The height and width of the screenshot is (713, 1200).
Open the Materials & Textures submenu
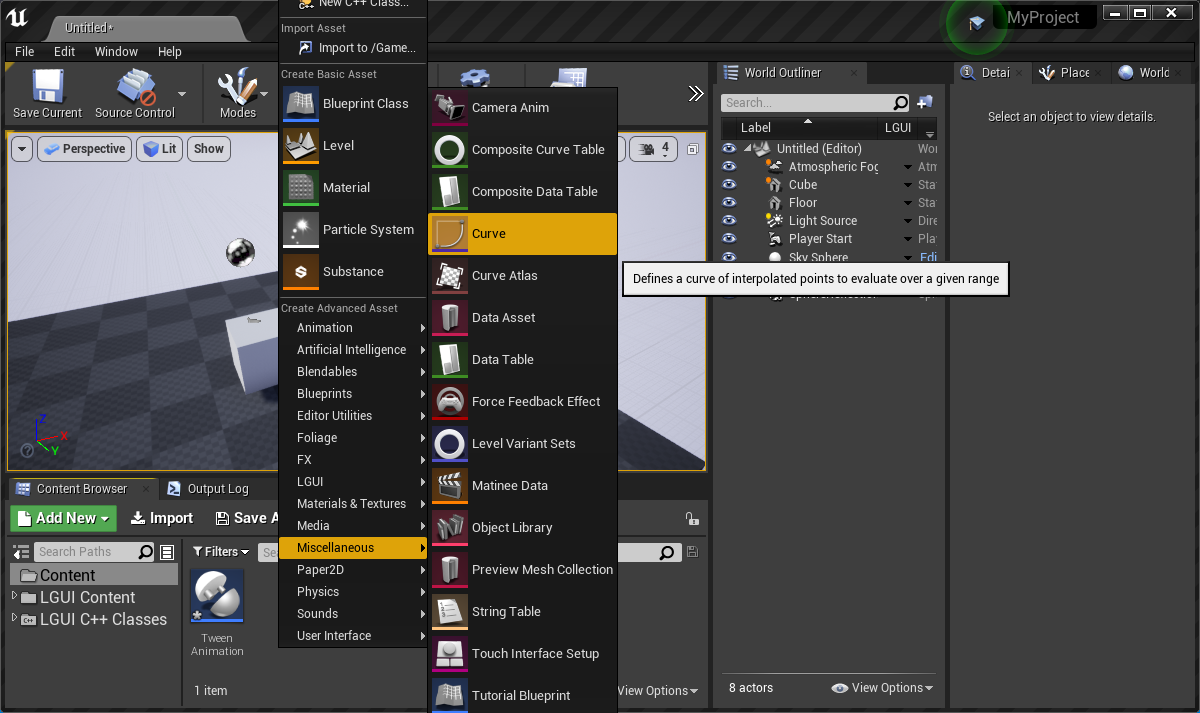coord(352,504)
